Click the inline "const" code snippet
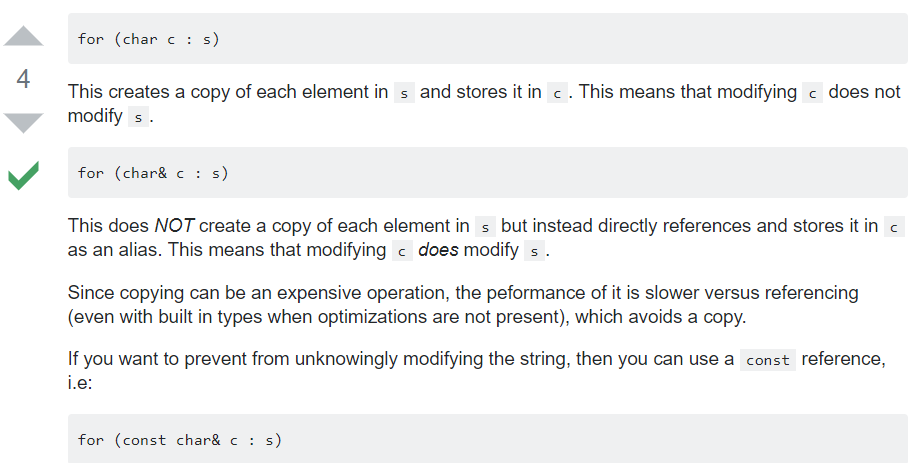Image resolution: width=913 pixels, height=463 pixels. [x=768, y=360]
